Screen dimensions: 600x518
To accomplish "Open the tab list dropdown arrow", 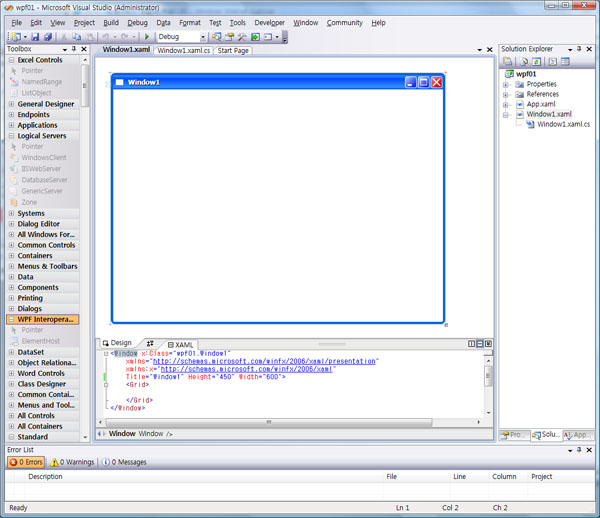I will point(479,50).
